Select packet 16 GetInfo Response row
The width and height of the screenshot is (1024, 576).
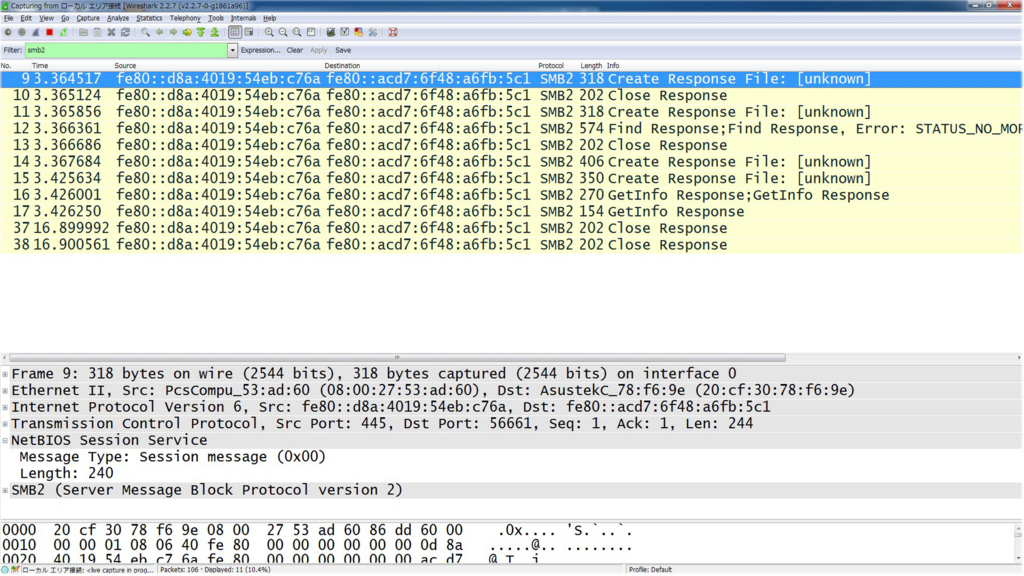click(x=511, y=195)
